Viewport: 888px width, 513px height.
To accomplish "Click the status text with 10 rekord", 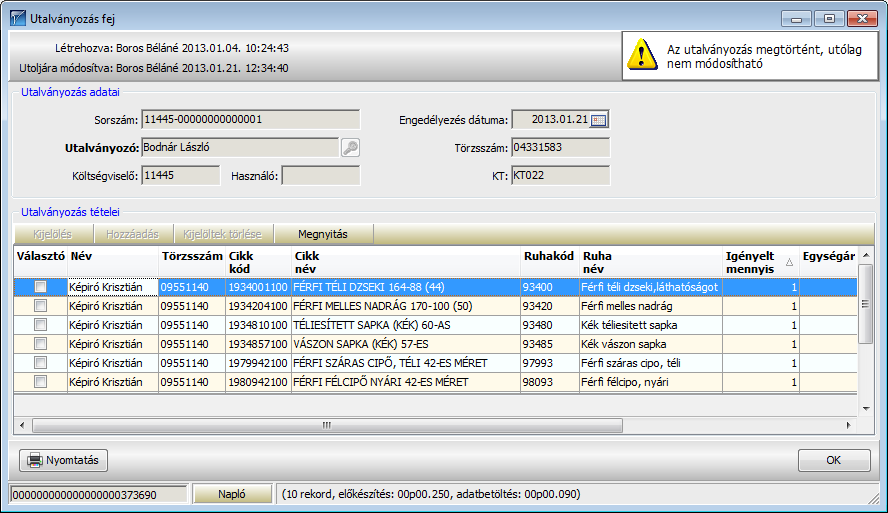I will (431, 494).
